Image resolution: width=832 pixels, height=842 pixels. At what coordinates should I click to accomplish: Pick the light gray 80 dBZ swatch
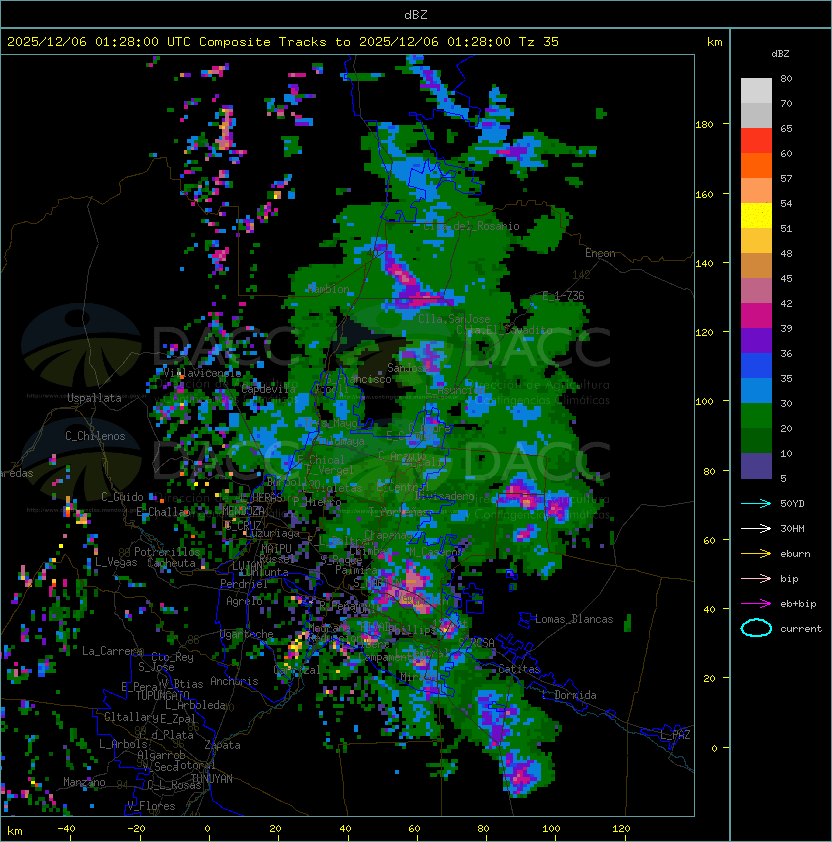756,90
